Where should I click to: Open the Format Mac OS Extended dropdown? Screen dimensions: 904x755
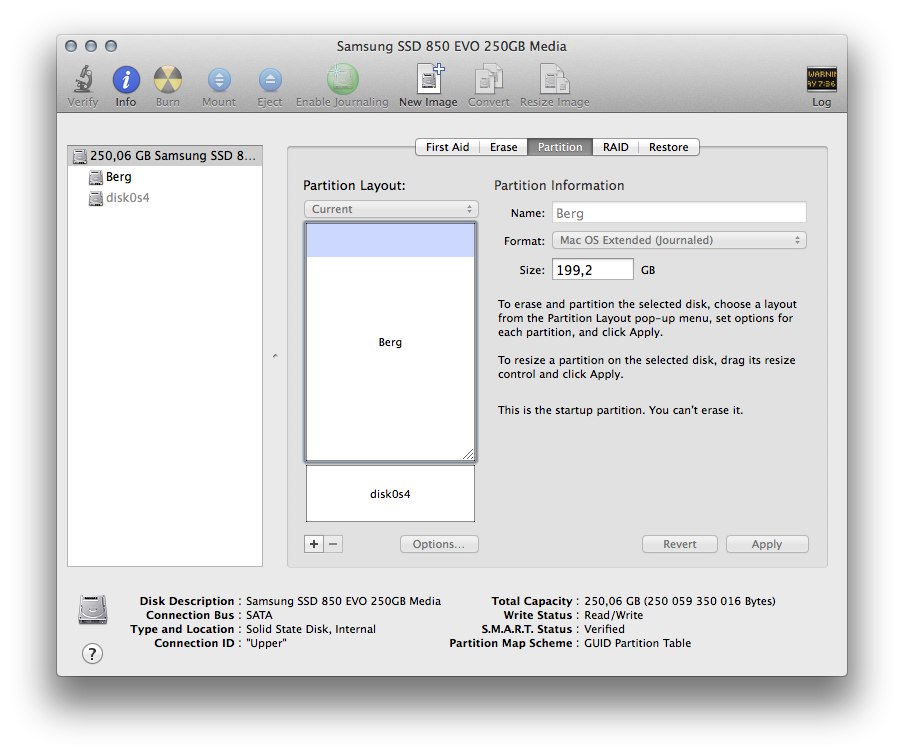679,240
